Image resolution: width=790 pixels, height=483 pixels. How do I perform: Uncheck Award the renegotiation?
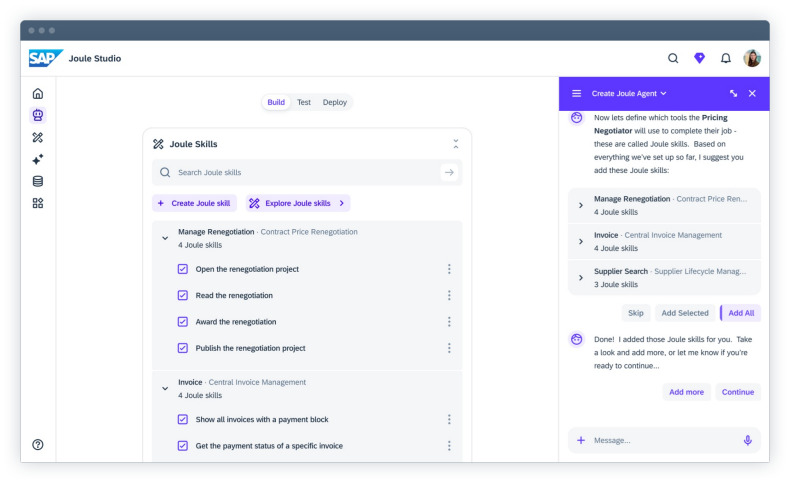click(183, 321)
